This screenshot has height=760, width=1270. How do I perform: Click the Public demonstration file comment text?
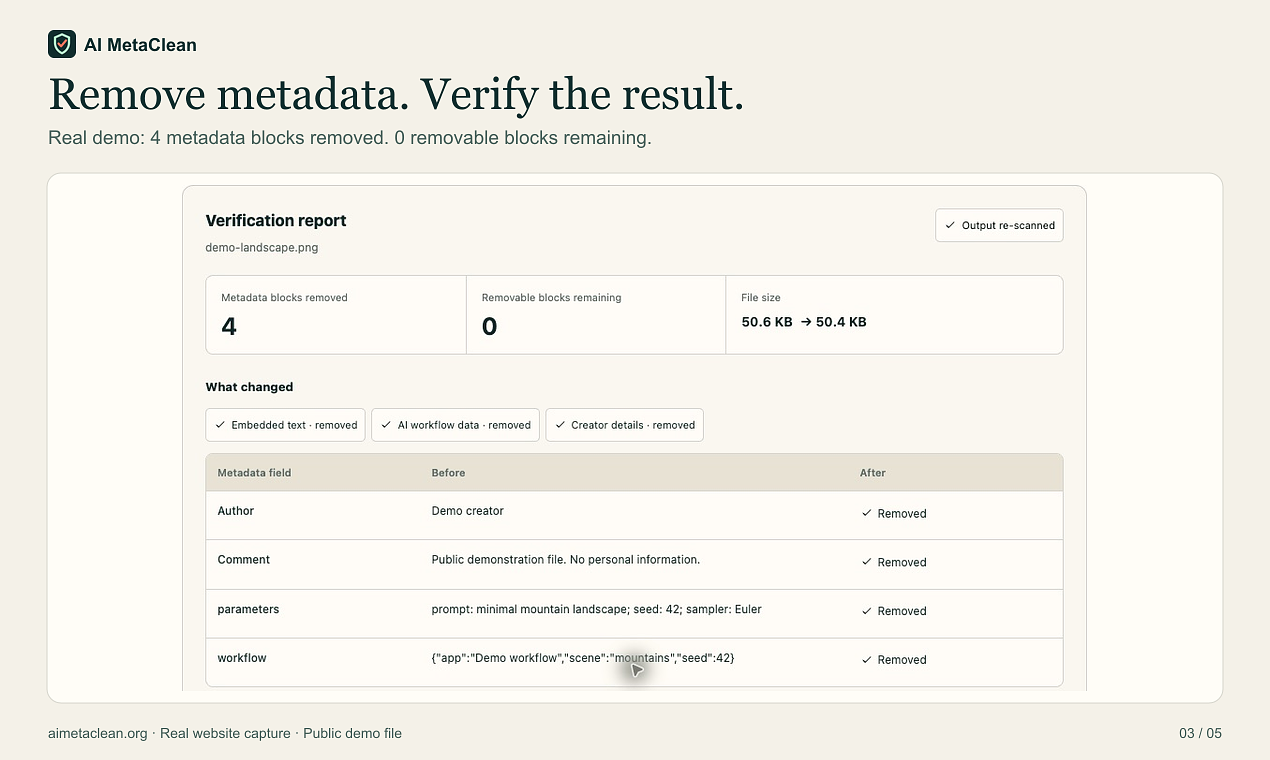(x=565, y=560)
